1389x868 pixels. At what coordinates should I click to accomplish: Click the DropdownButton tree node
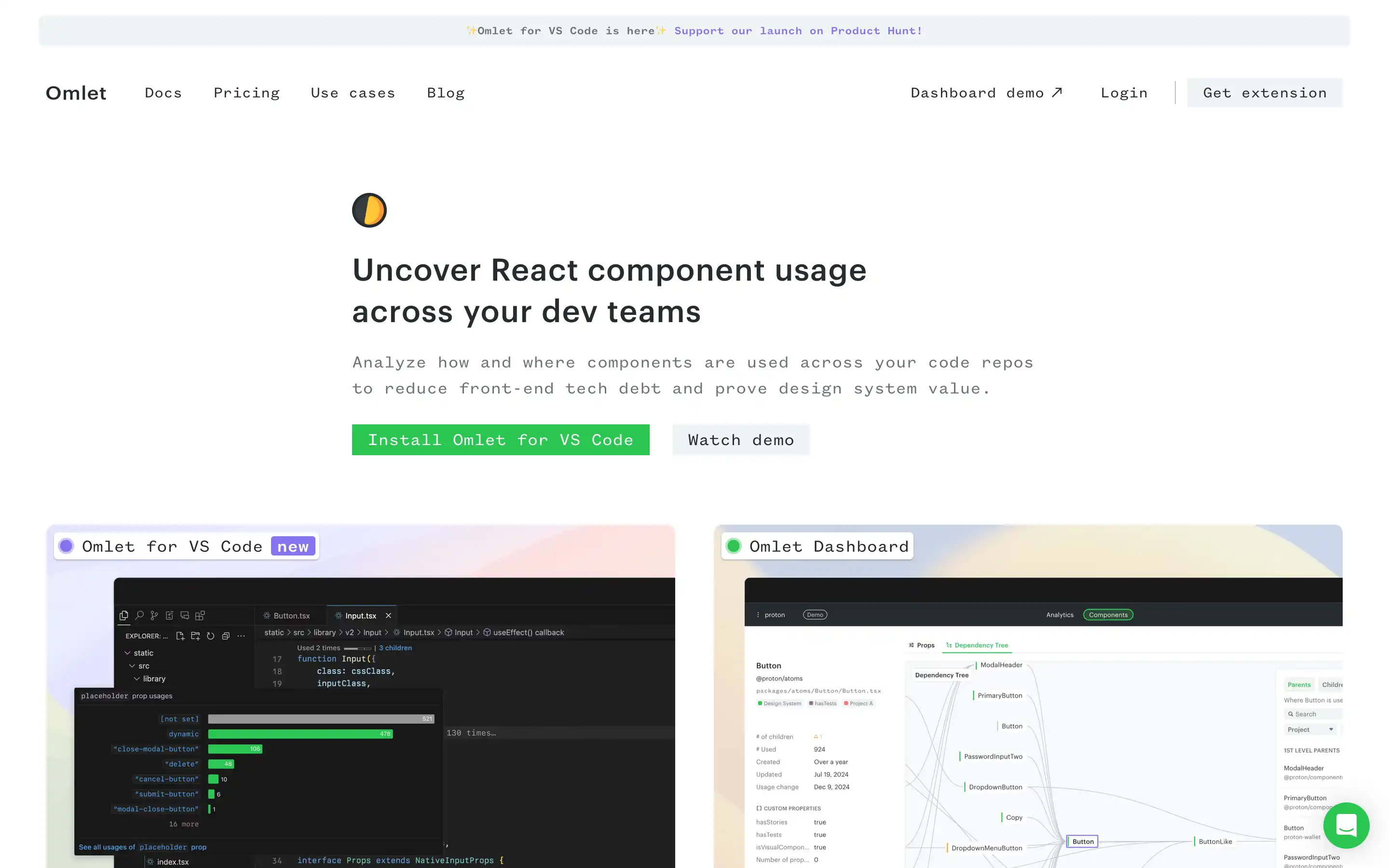(x=994, y=787)
